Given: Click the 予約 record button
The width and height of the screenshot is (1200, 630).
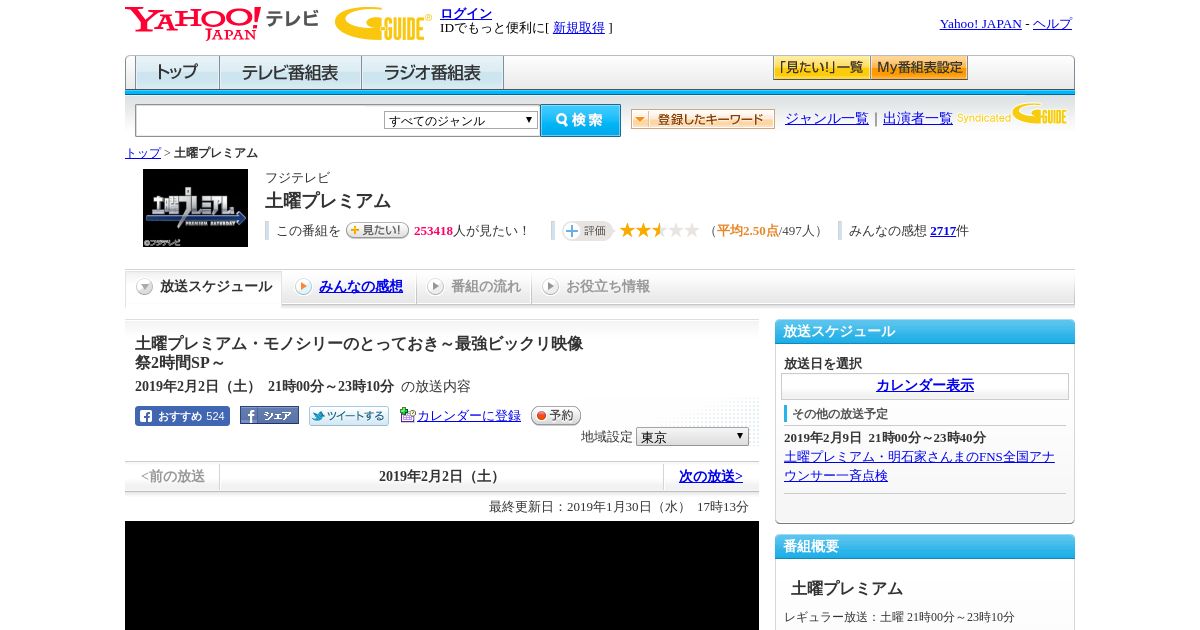Looking at the screenshot, I should [x=555, y=415].
